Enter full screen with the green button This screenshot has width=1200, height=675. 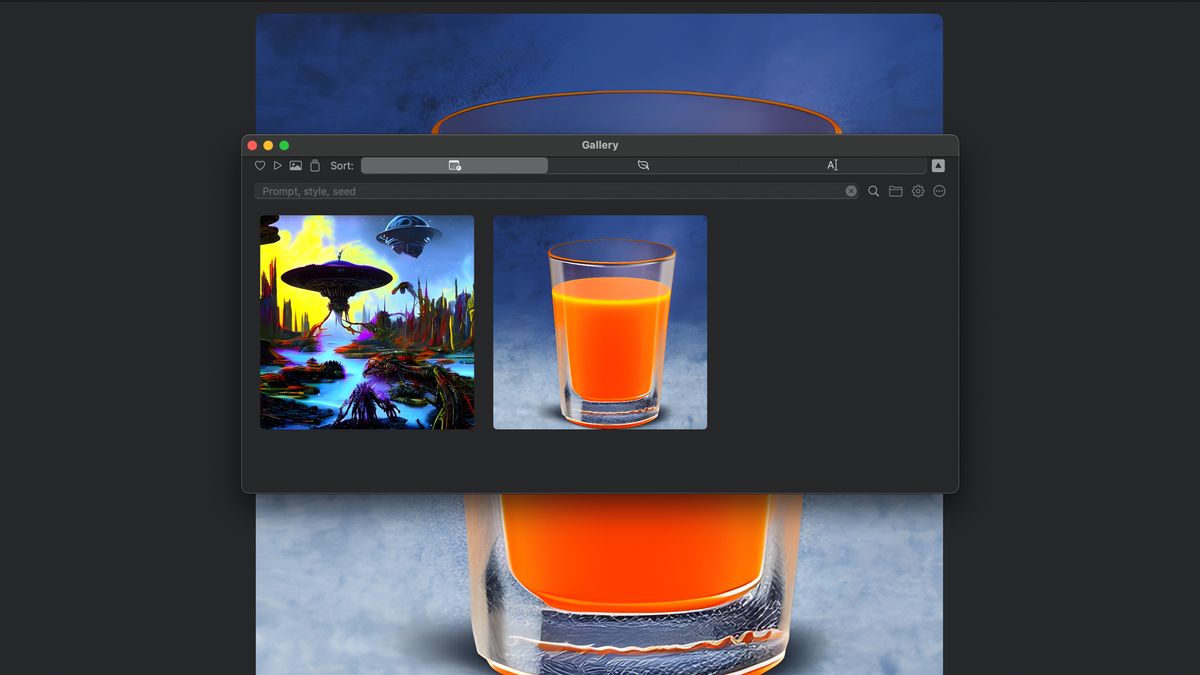click(x=285, y=144)
